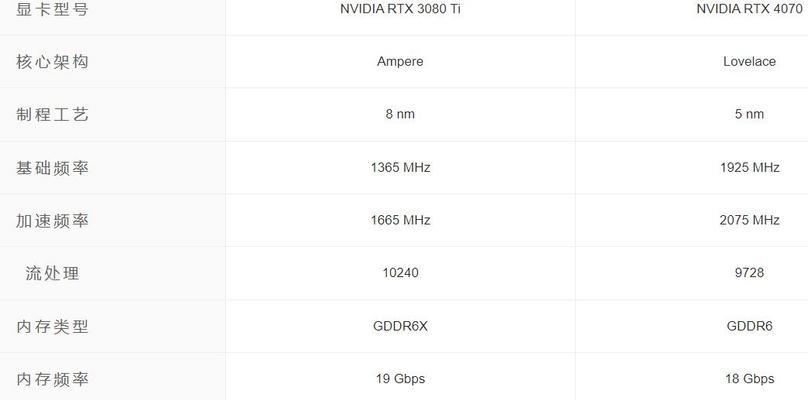This screenshot has height=400, width=808.
Task: Click the 内存频率 row label
Action: 52,379
